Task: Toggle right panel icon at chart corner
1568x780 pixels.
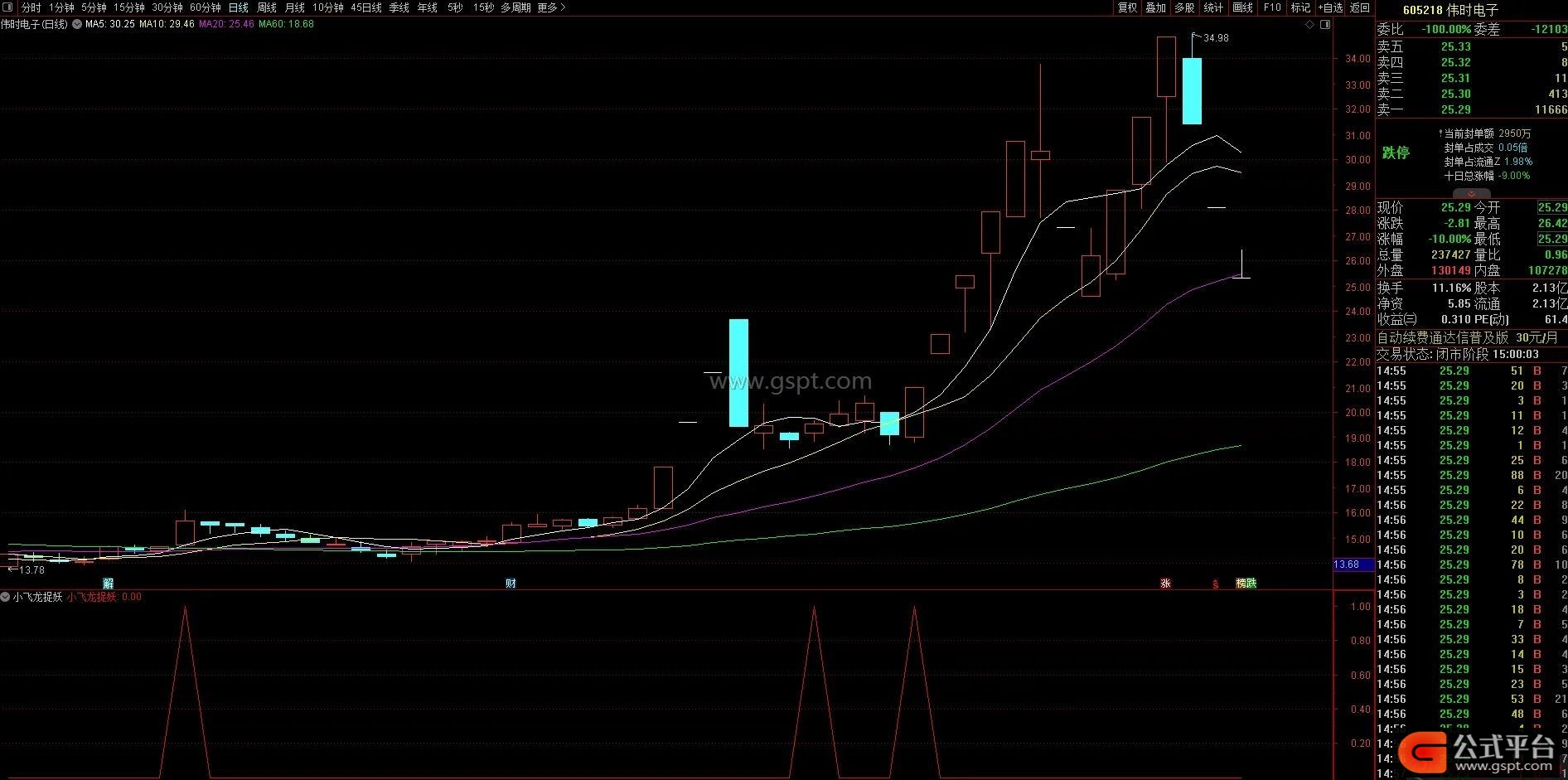Action: (1325, 24)
